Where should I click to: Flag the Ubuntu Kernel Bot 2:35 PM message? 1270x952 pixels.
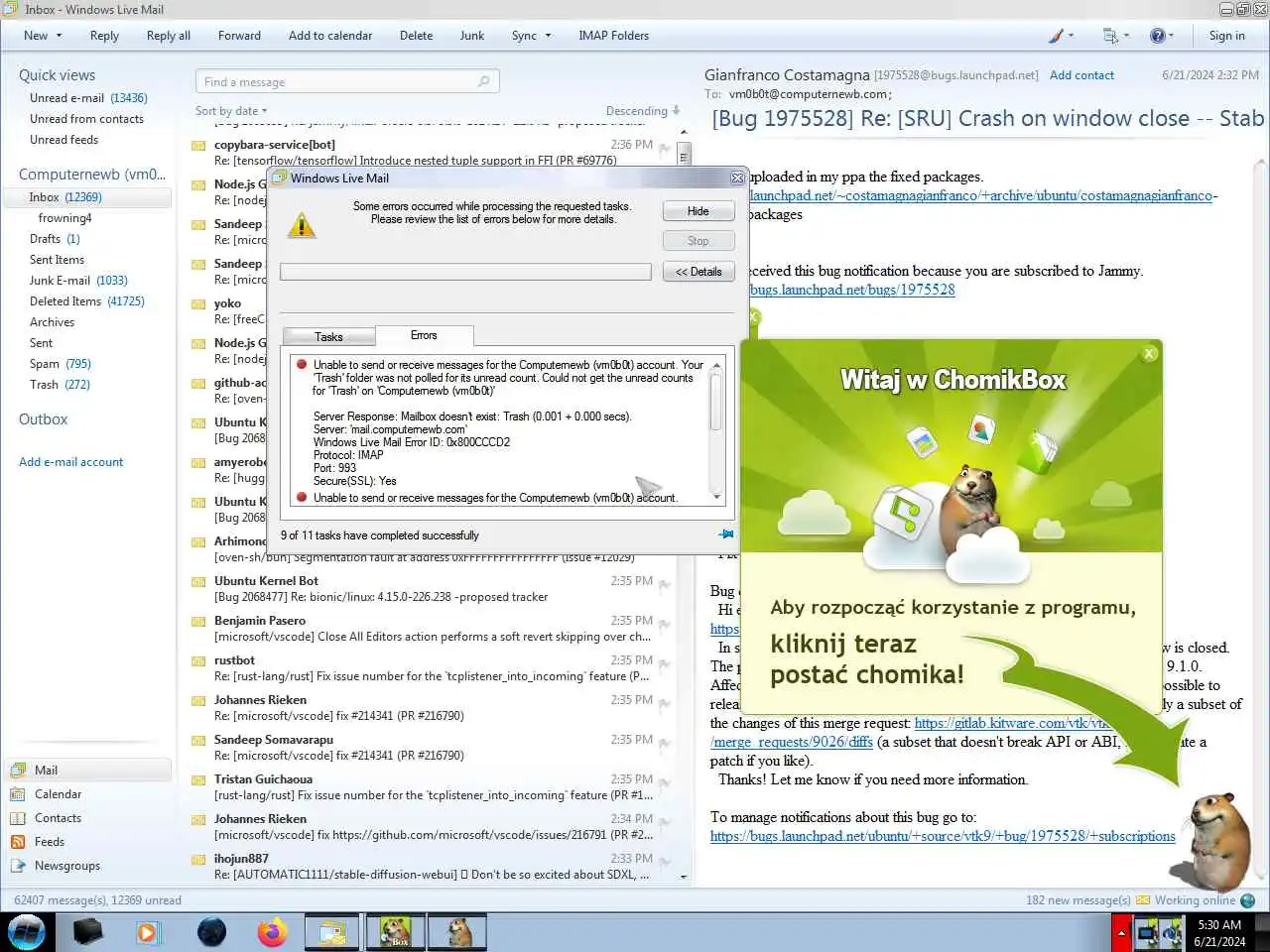click(x=664, y=585)
